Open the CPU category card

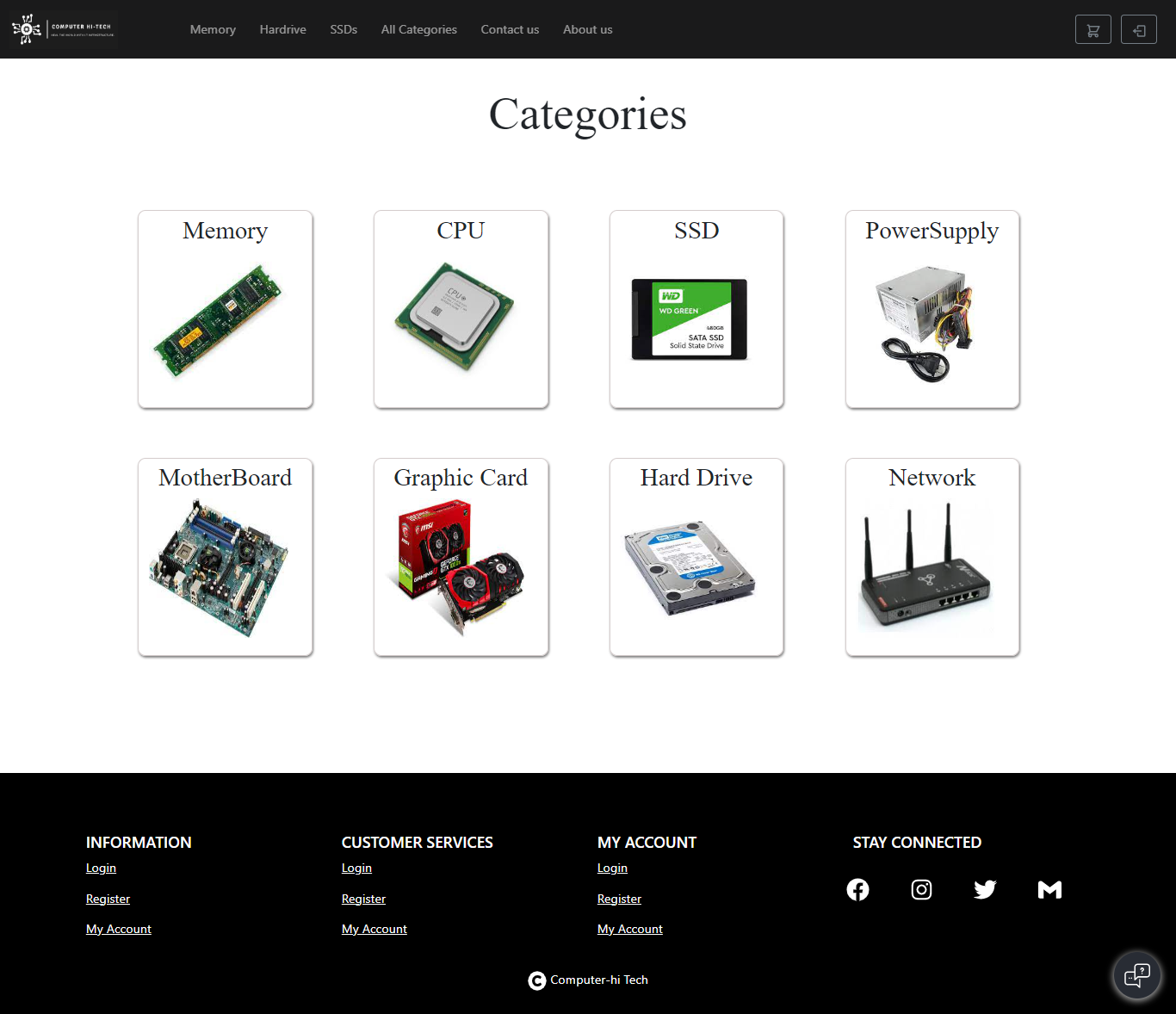(461, 309)
